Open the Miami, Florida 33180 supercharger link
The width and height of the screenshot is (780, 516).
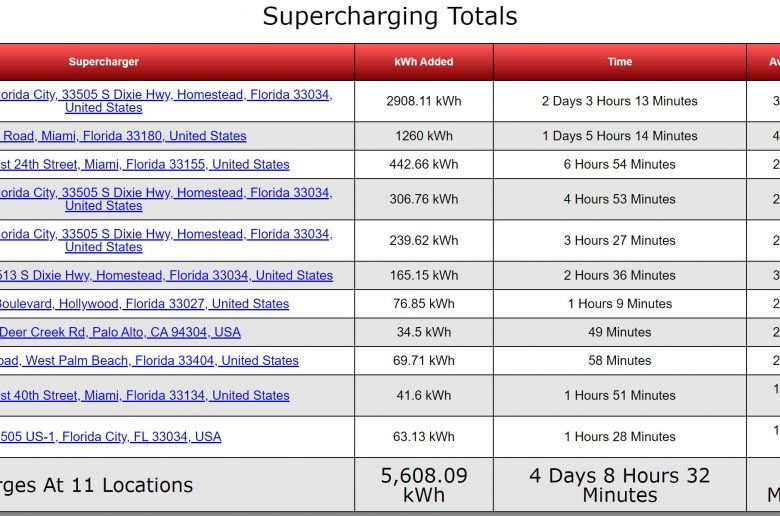(x=123, y=136)
